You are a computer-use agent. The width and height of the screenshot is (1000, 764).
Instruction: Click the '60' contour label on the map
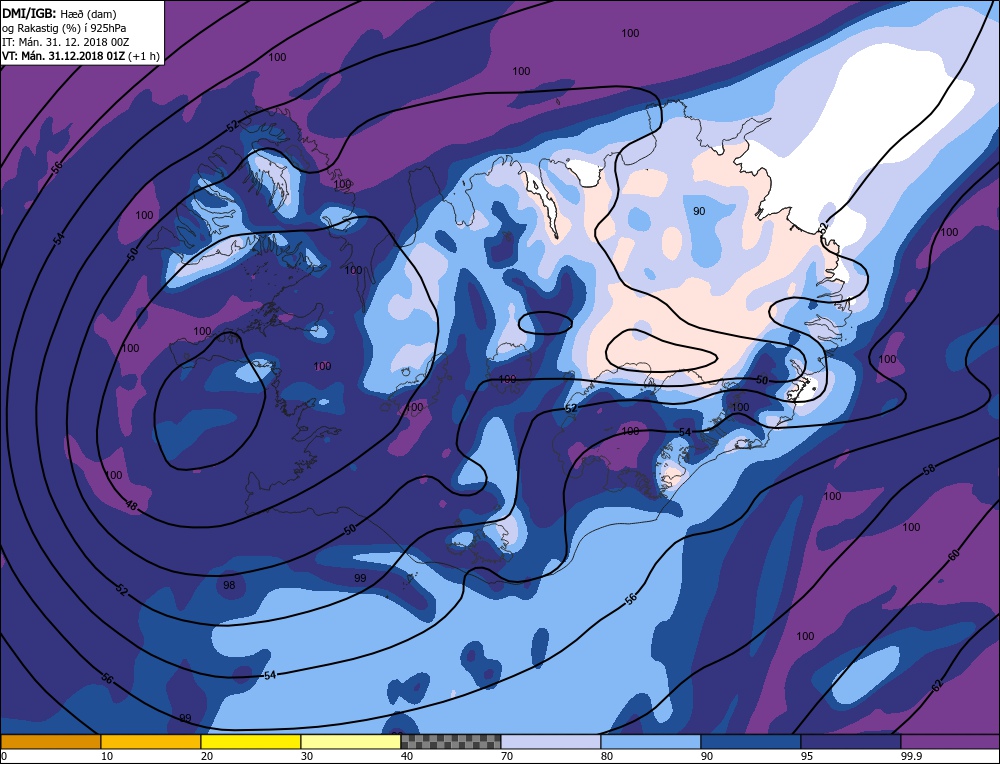(x=953, y=555)
